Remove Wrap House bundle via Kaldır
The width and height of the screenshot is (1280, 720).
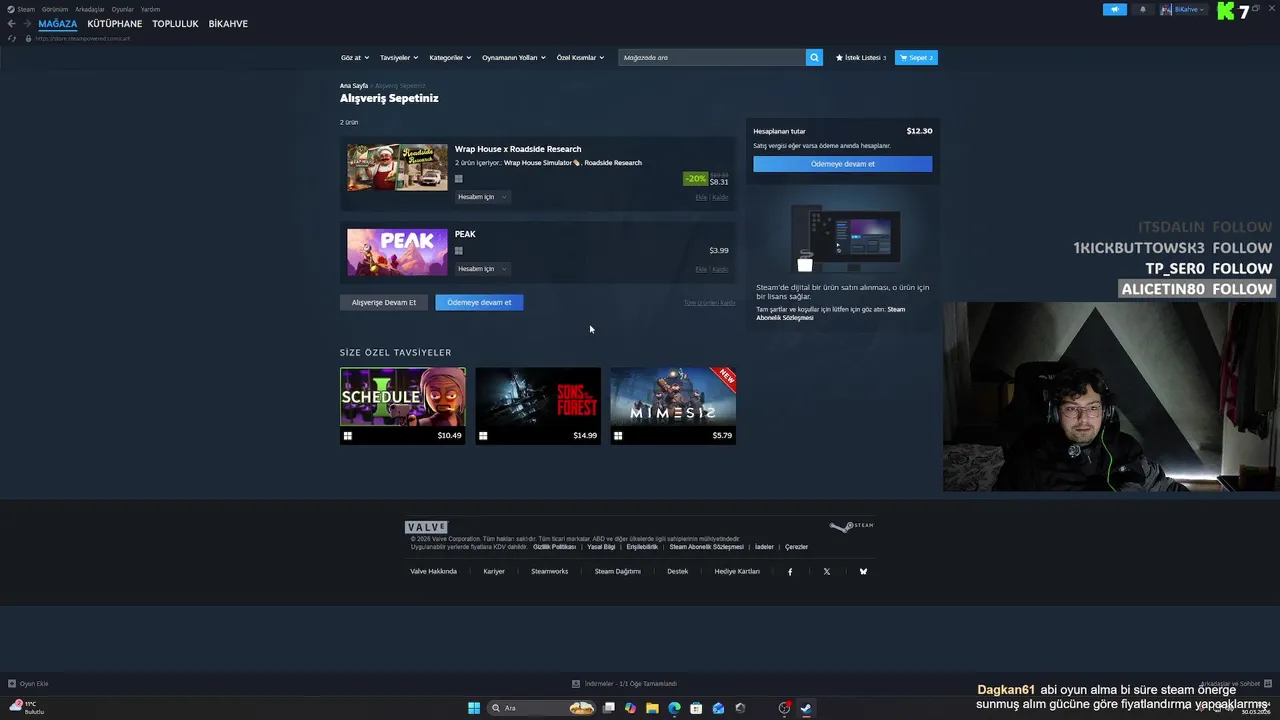click(x=720, y=198)
